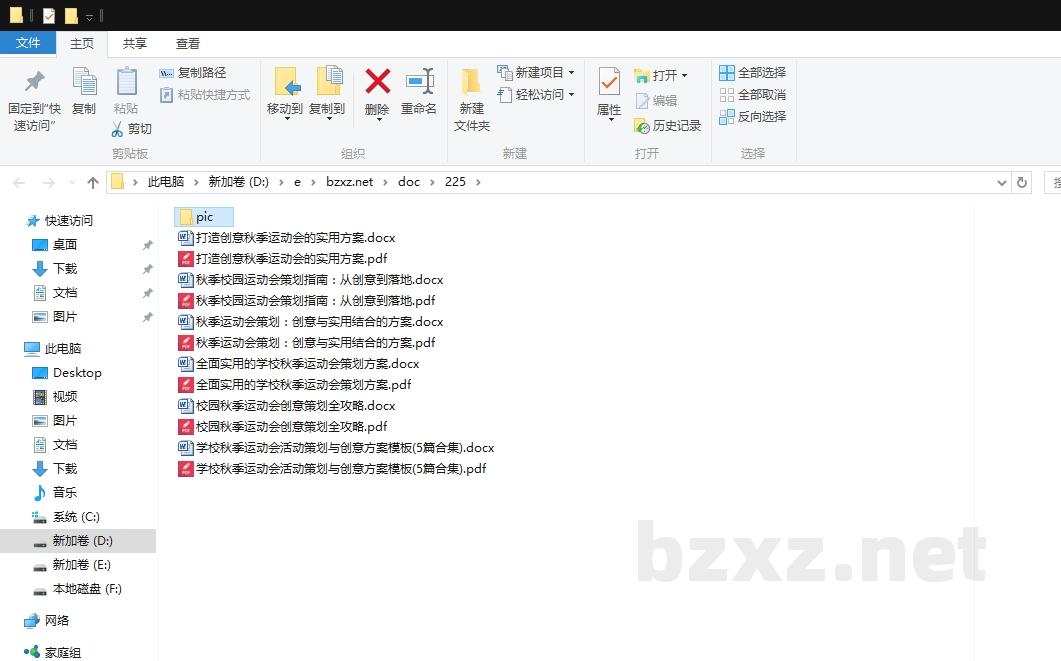The width and height of the screenshot is (1061, 661).
Task: Select 系统 (C:) drive in sidebar
Action: point(76,517)
